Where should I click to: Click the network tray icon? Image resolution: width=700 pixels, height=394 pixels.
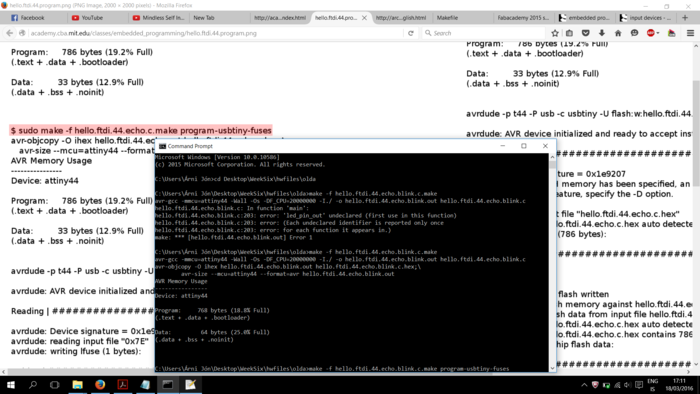pyautogui.click(x=617, y=385)
